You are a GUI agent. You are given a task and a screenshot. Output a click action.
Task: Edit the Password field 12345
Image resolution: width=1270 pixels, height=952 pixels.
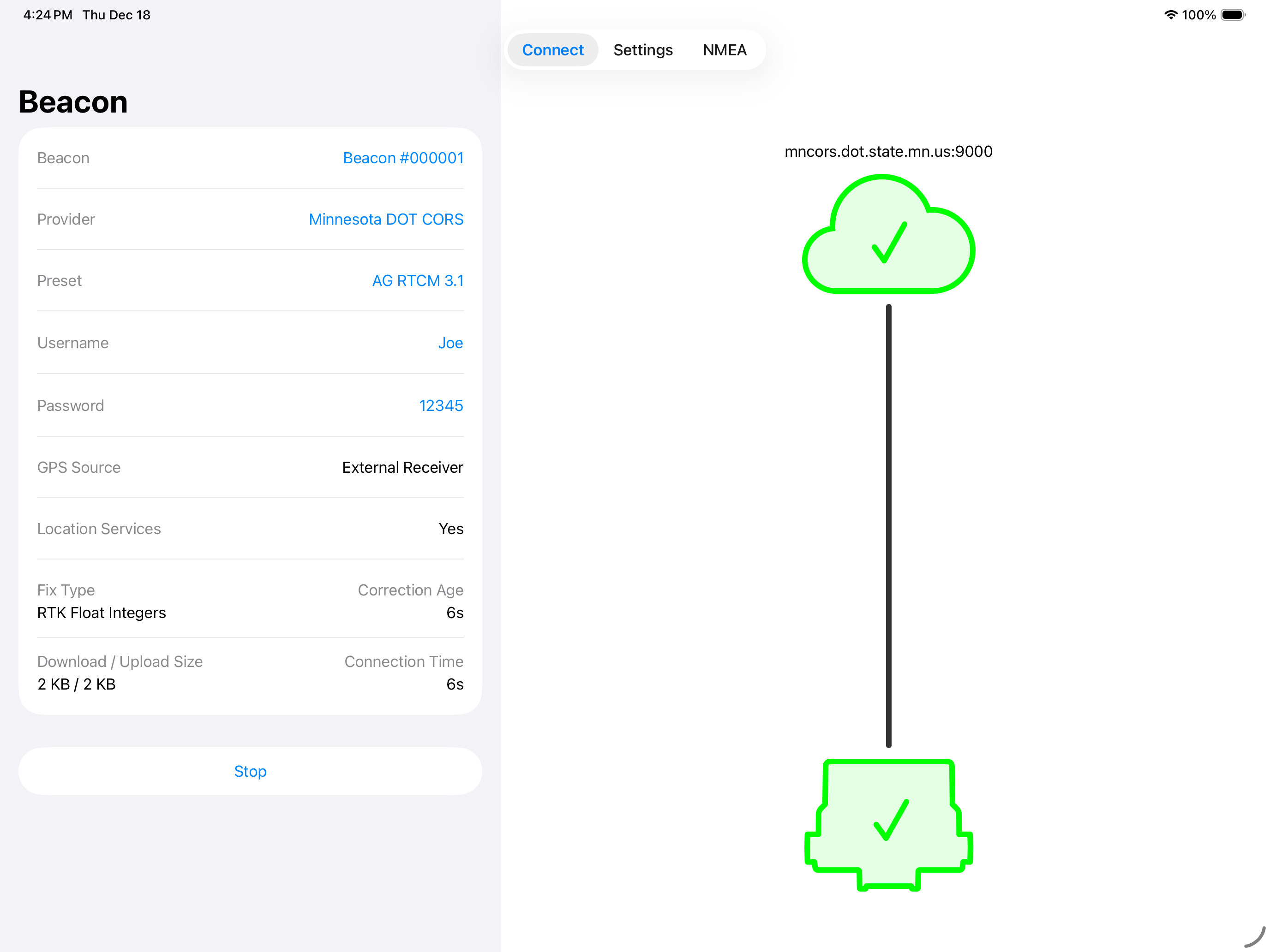click(440, 406)
